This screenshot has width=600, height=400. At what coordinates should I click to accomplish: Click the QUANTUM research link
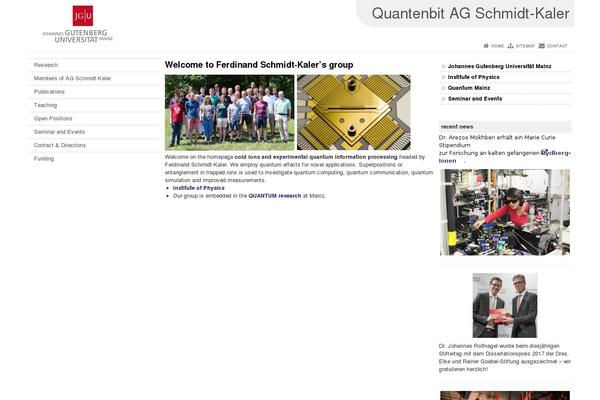pyautogui.click(x=275, y=196)
